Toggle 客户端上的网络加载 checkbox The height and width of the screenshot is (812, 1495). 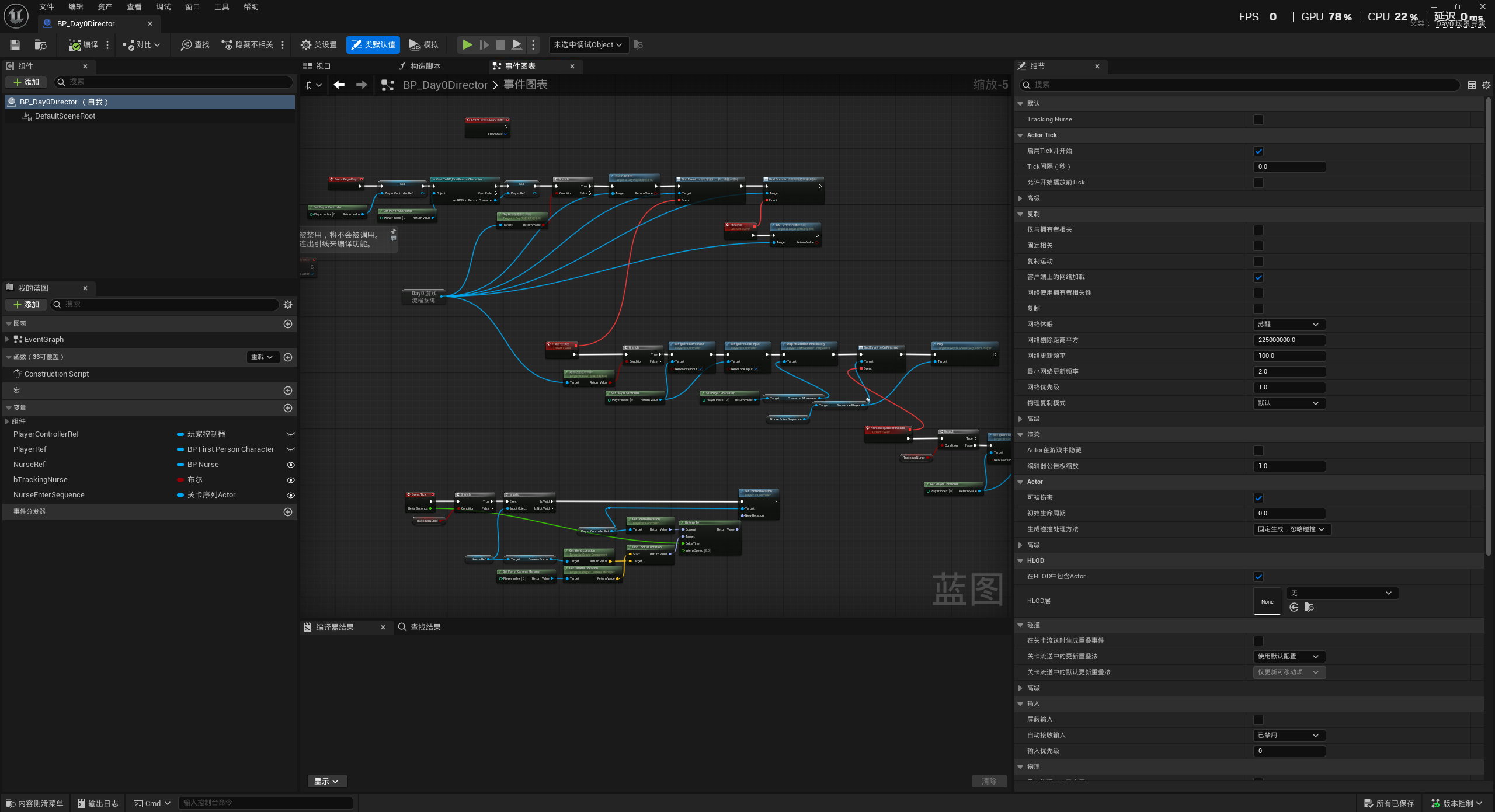tap(1258, 277)
